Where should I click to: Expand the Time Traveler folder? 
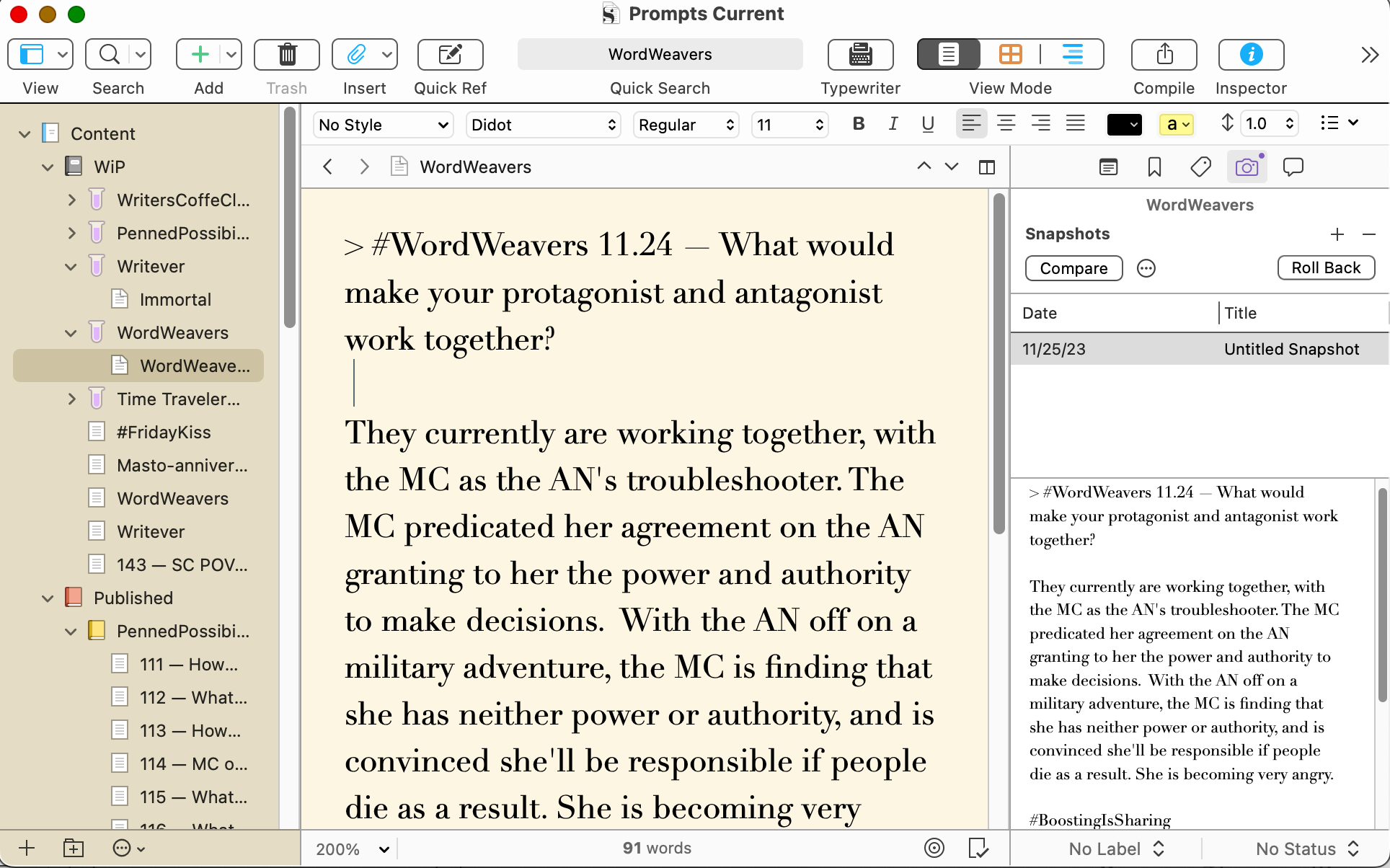click(71, 399)
